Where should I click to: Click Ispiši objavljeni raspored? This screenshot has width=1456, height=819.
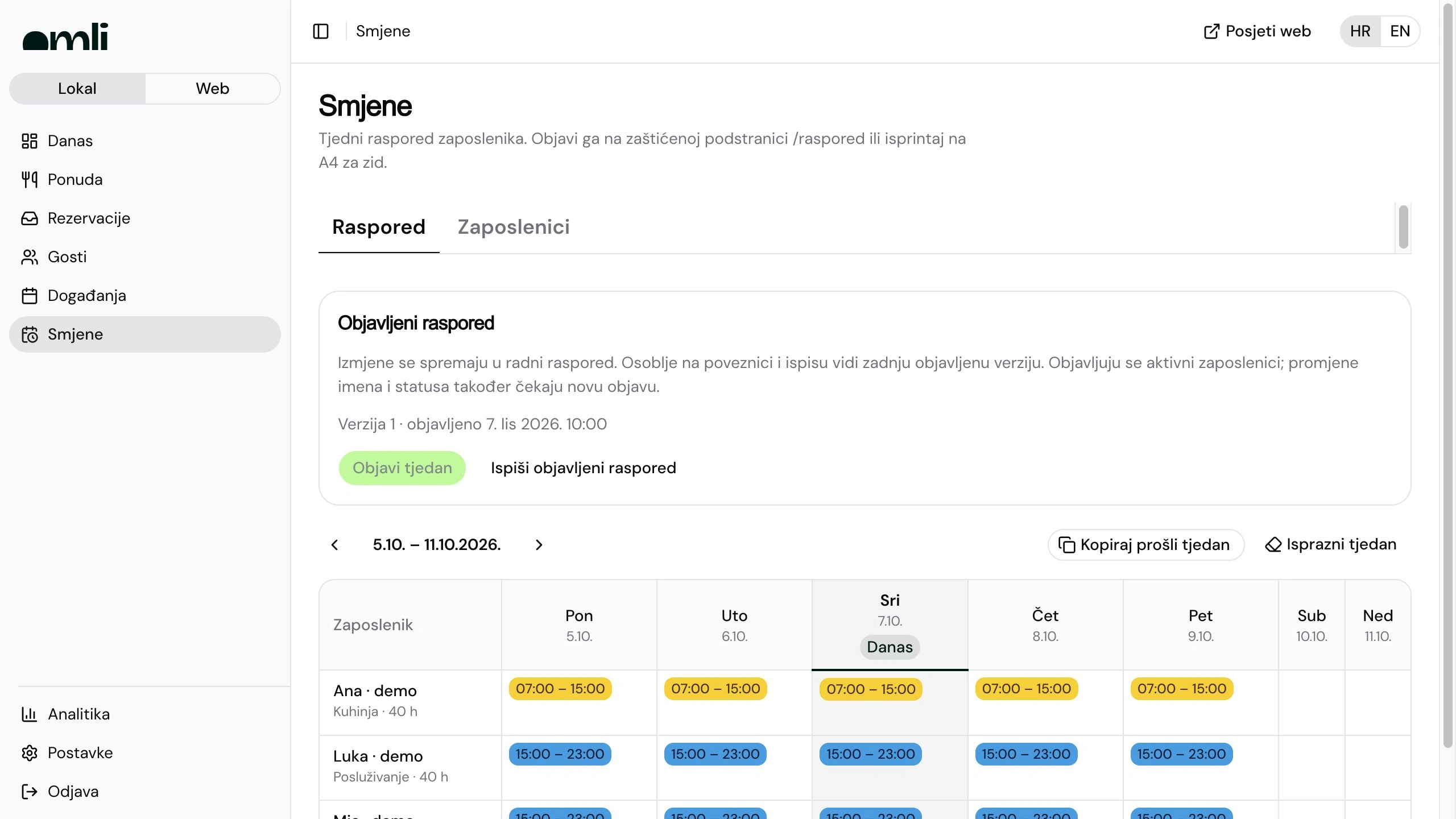584,468
